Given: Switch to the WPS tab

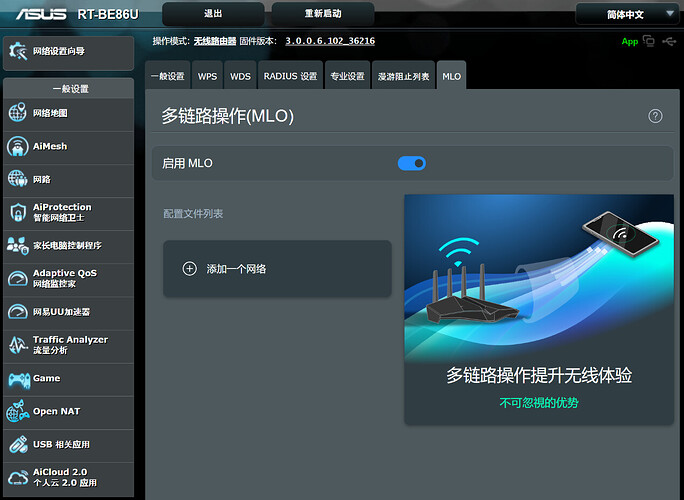Looking at the screenshot, I should click(x=207, y=76).
